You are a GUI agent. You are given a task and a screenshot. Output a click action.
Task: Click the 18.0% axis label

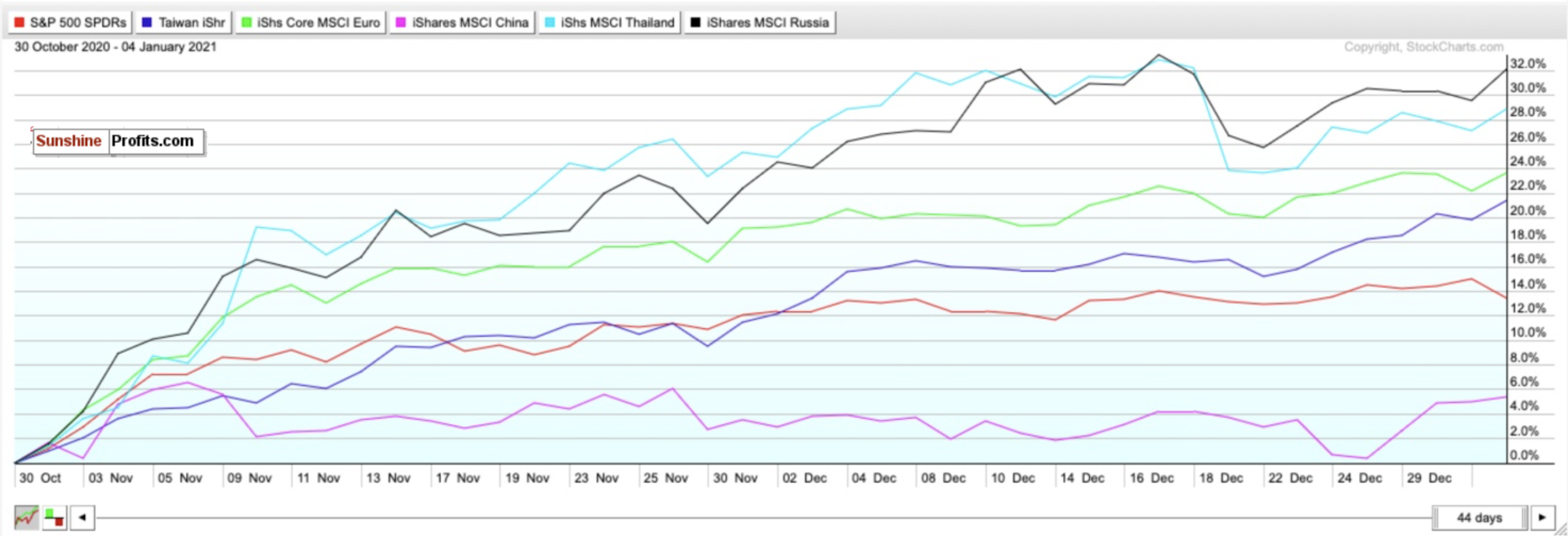click(1528, 235)
